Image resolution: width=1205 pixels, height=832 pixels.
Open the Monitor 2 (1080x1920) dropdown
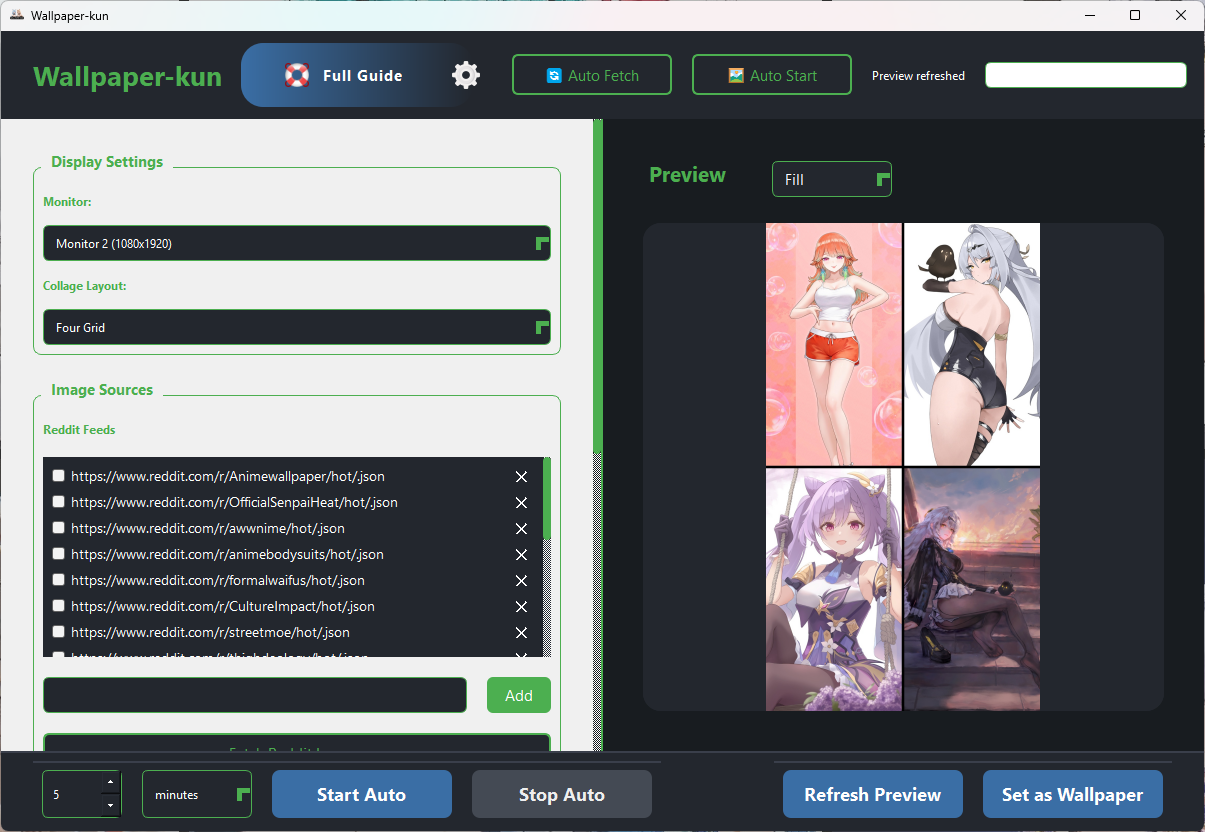297,243
